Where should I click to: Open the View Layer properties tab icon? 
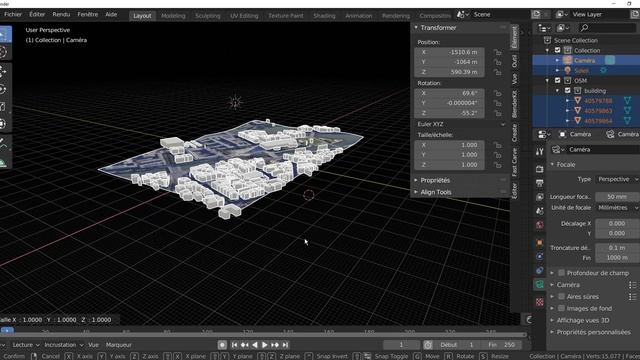point(540,197)
